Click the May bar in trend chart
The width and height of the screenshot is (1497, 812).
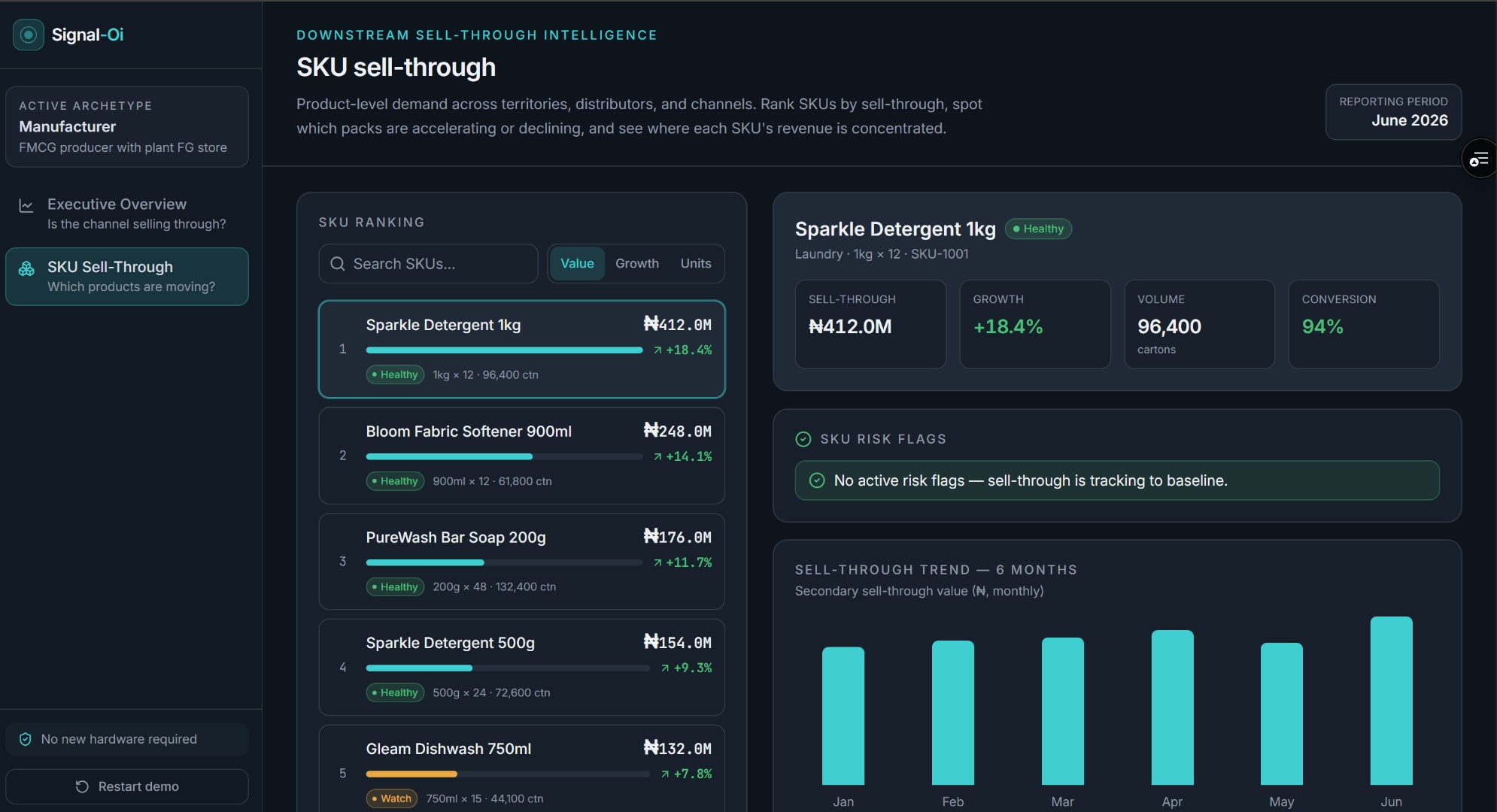pos(1282,714)
